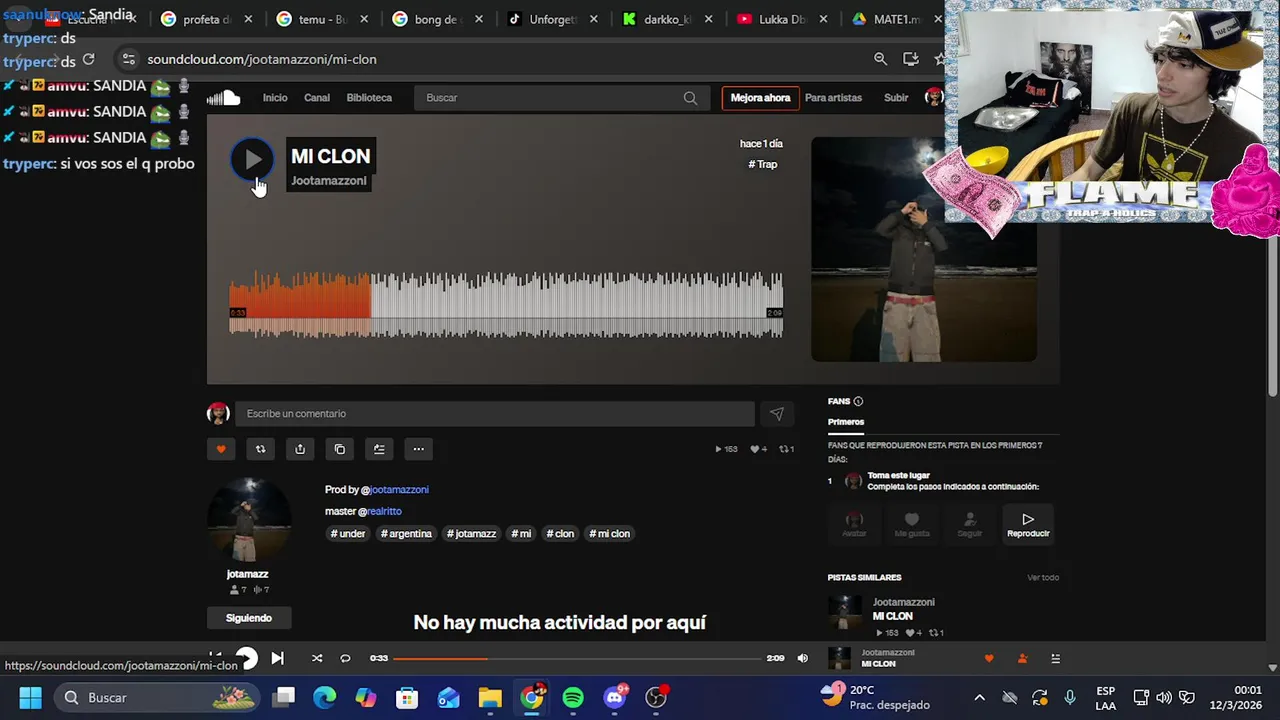Click the # Trap genre tag
This screenshot has width=1280, height=720.
tap(763, 164)
